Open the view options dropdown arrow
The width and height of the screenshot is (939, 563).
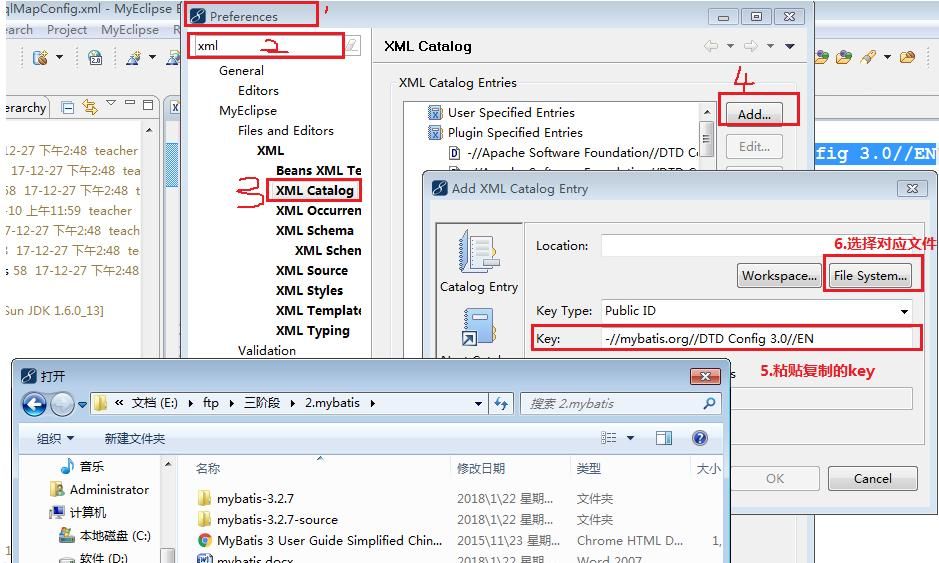[x=630, y=438]
